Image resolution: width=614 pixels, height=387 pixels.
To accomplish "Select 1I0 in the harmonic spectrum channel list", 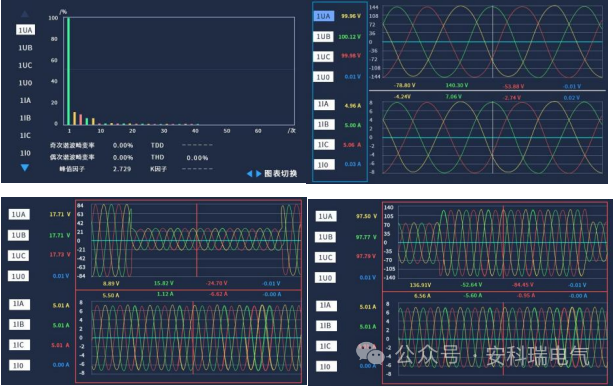I will click(25, 153).
